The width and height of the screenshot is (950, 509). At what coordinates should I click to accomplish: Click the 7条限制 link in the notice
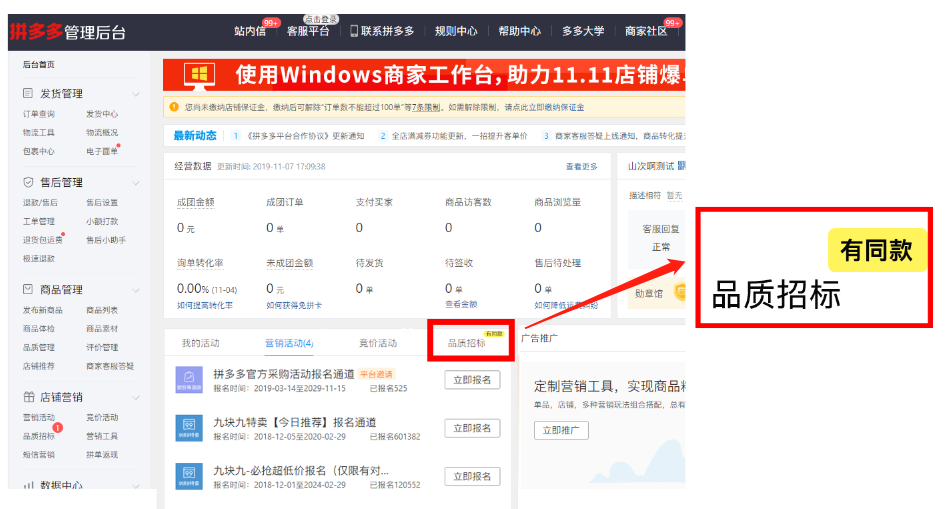coord(426,107)
